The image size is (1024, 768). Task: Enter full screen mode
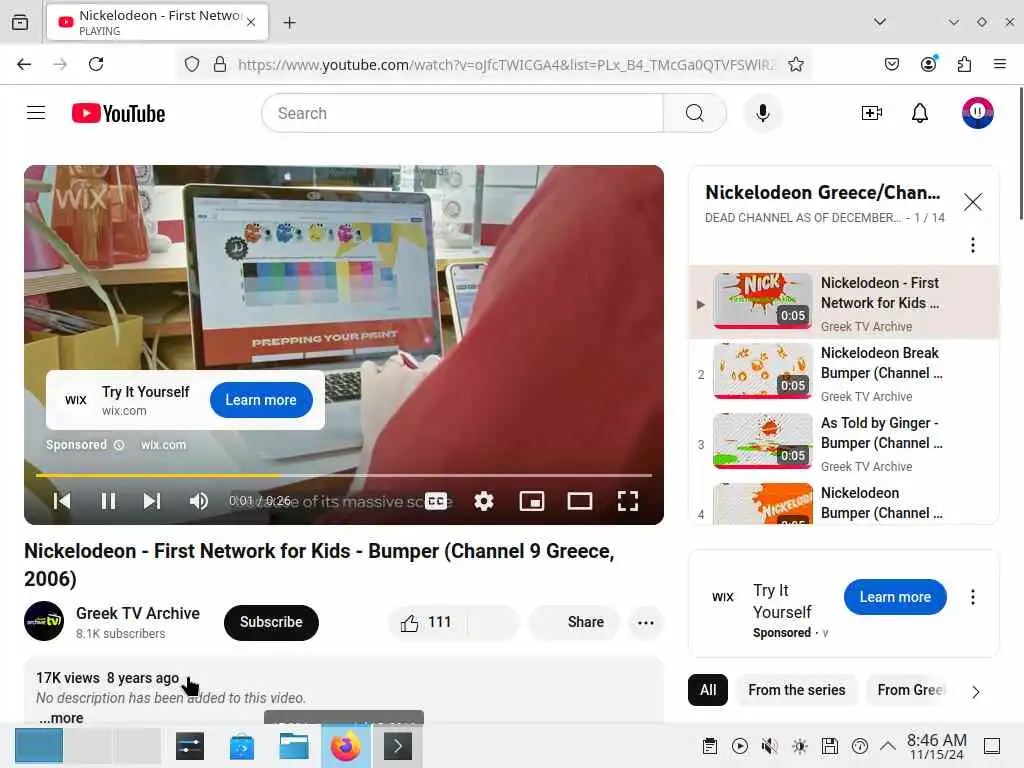(628, 501)
